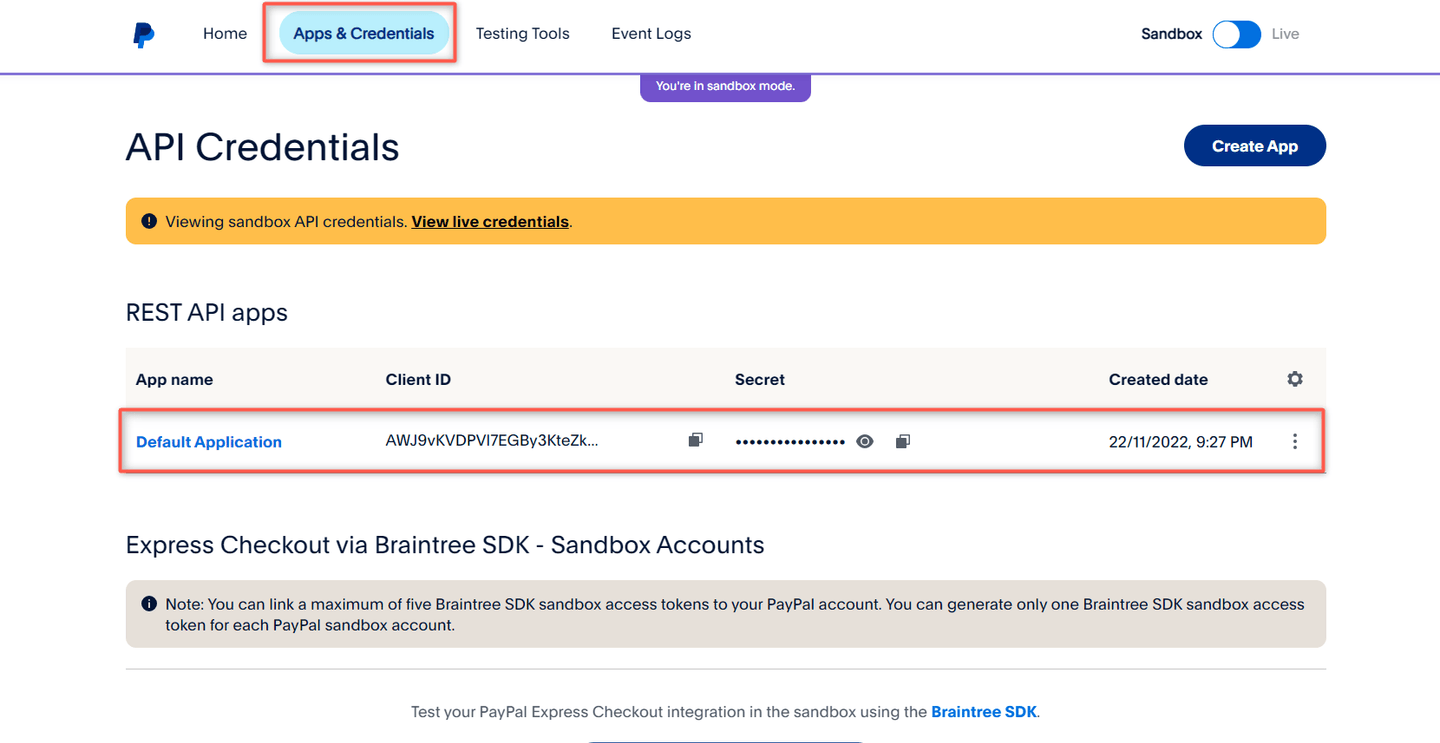Click the PayPal logo

[143, 33]
